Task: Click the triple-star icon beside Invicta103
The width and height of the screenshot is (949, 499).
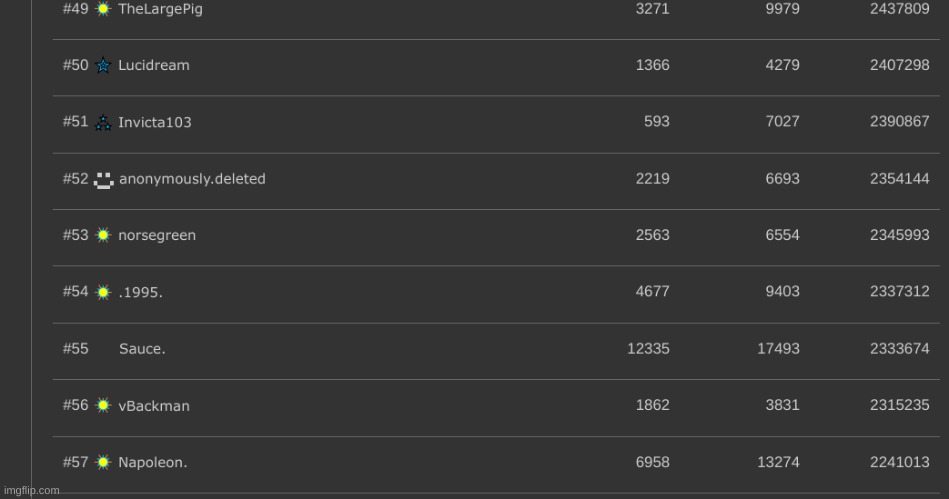Action: click(x=103, y=123)
